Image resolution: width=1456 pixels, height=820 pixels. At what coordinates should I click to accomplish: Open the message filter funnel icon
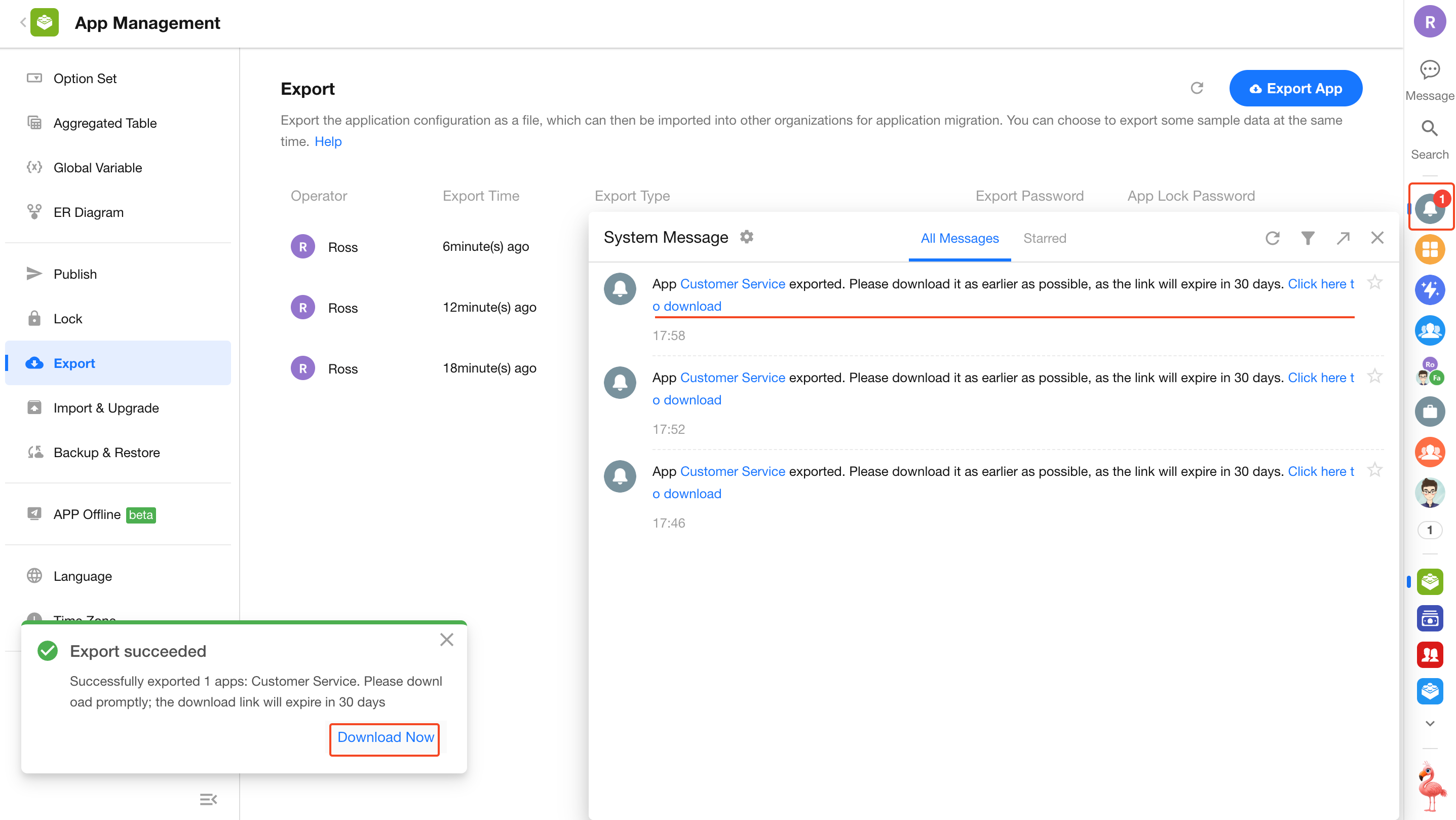coord(1308,238)
